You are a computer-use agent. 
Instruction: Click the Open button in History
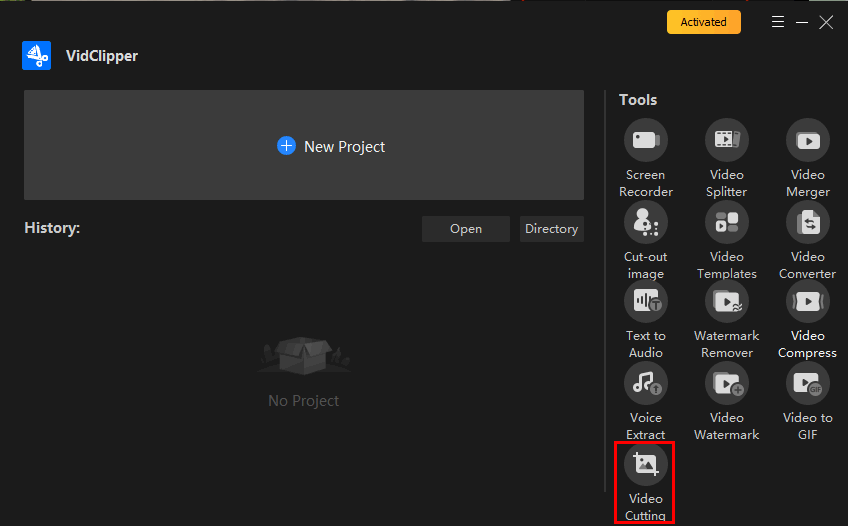tap(465, 229)
